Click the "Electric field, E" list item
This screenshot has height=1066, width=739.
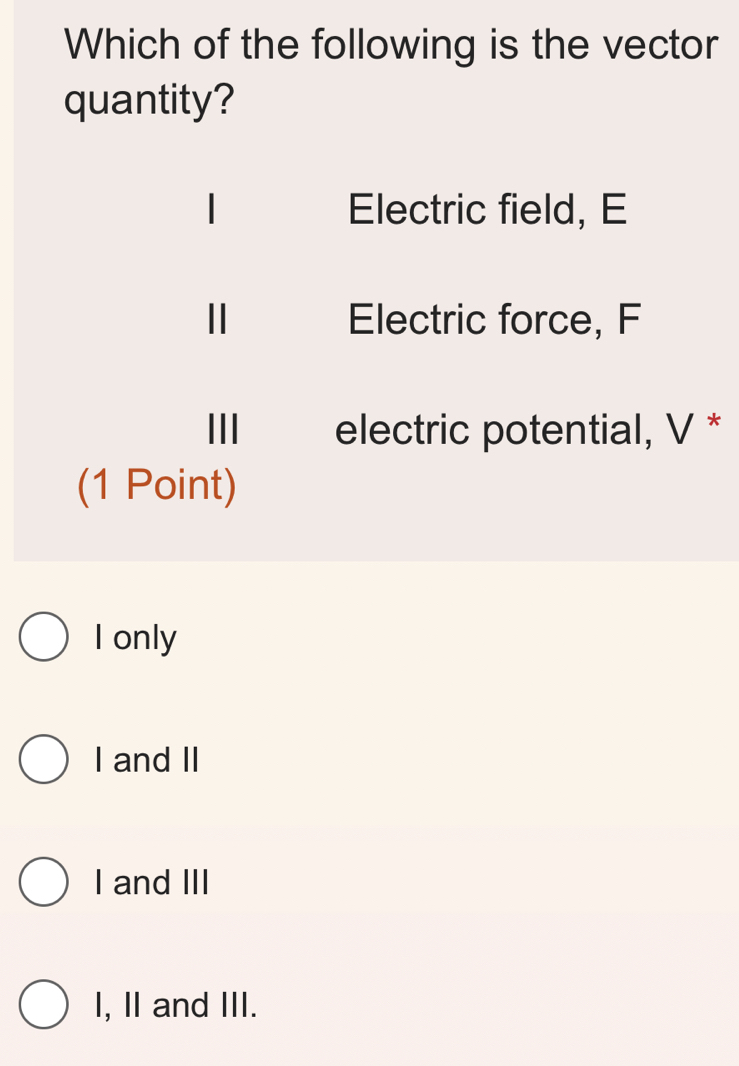click(488, 209)
